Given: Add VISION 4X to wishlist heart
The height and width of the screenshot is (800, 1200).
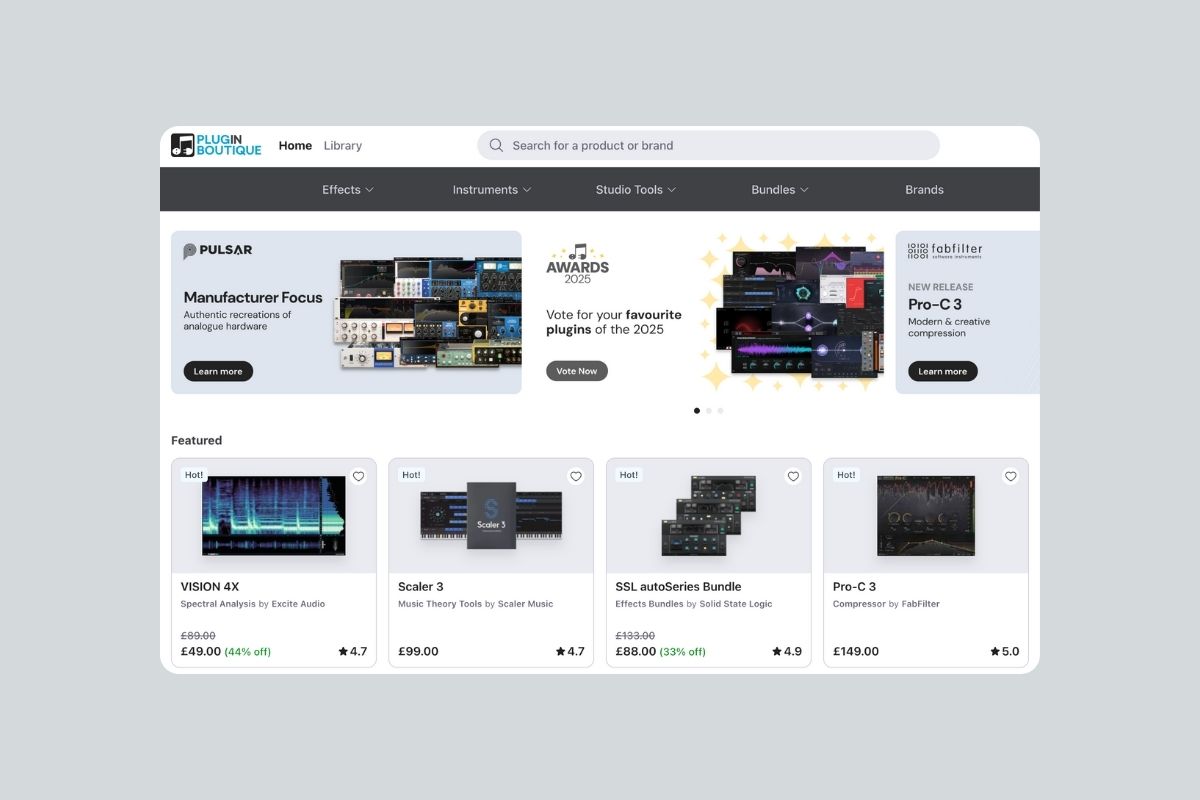Looking at the screenshot, I should tap(358, 476).
